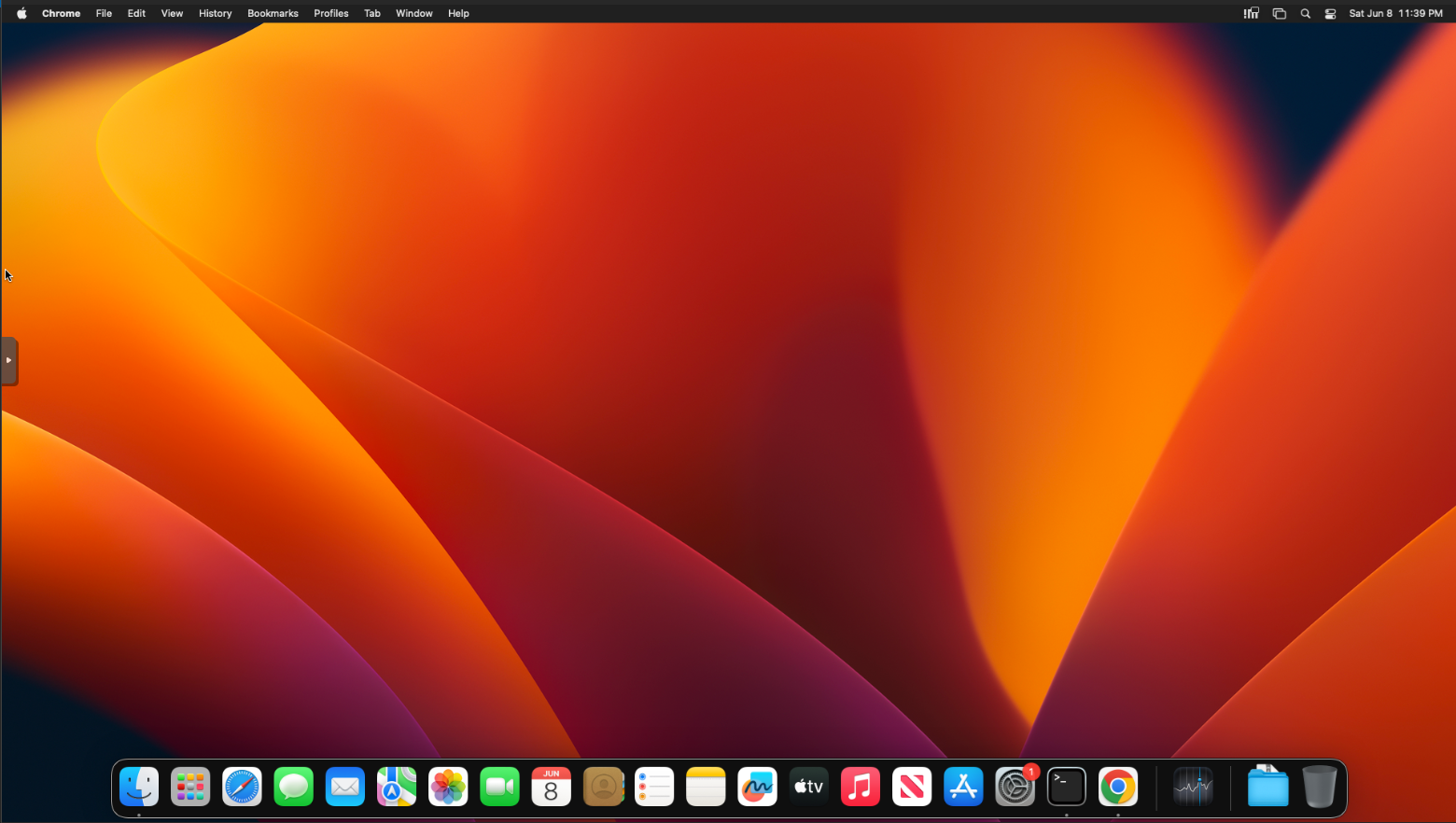Open the News app
Image resolution: width=1456 pixels, height=823 pixels.
coord(912,787)
